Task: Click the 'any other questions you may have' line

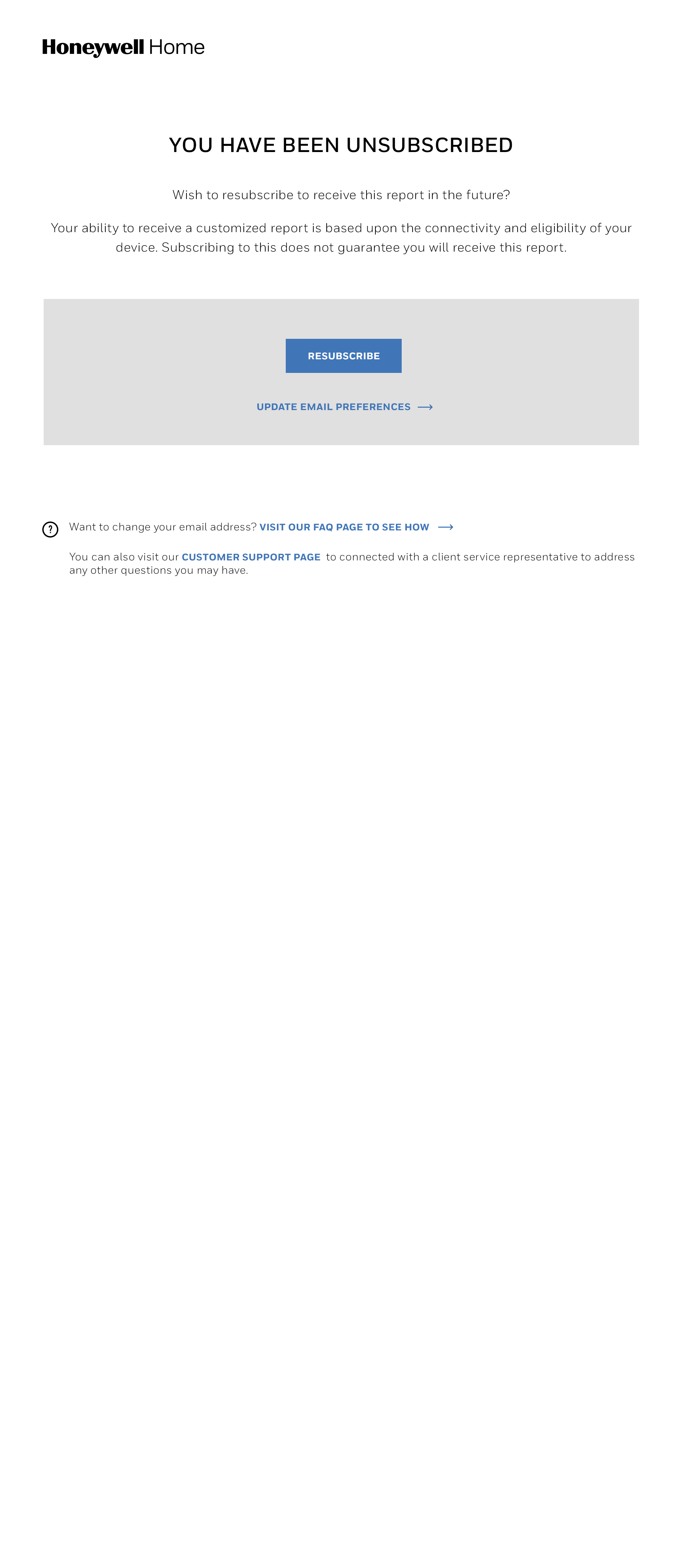Action: coord(158,570)
